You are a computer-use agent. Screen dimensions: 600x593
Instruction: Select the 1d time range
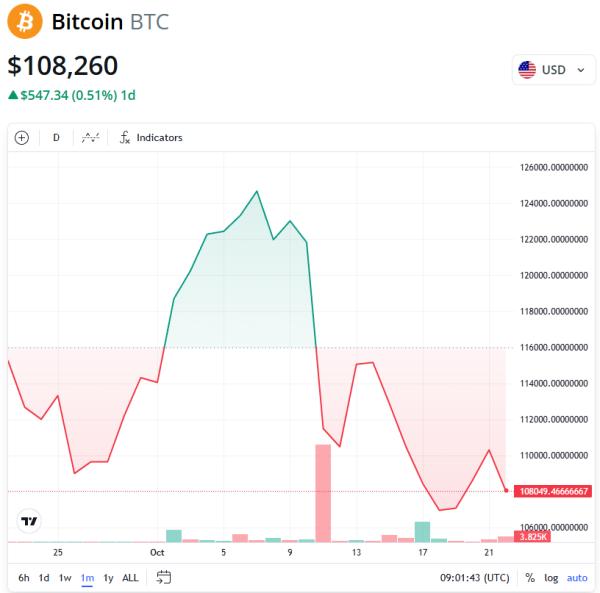click(x=44, y=578)
